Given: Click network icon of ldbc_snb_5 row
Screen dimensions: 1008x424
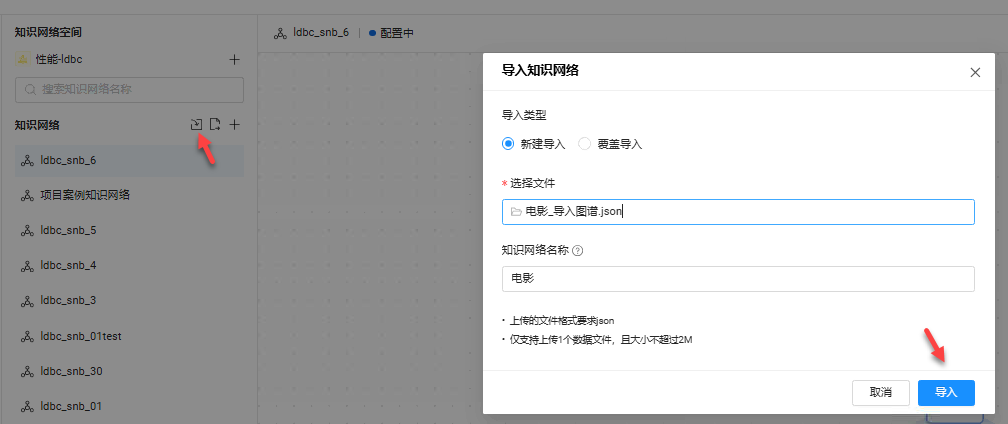Looking at the screenshot, I should pos(27,231).
